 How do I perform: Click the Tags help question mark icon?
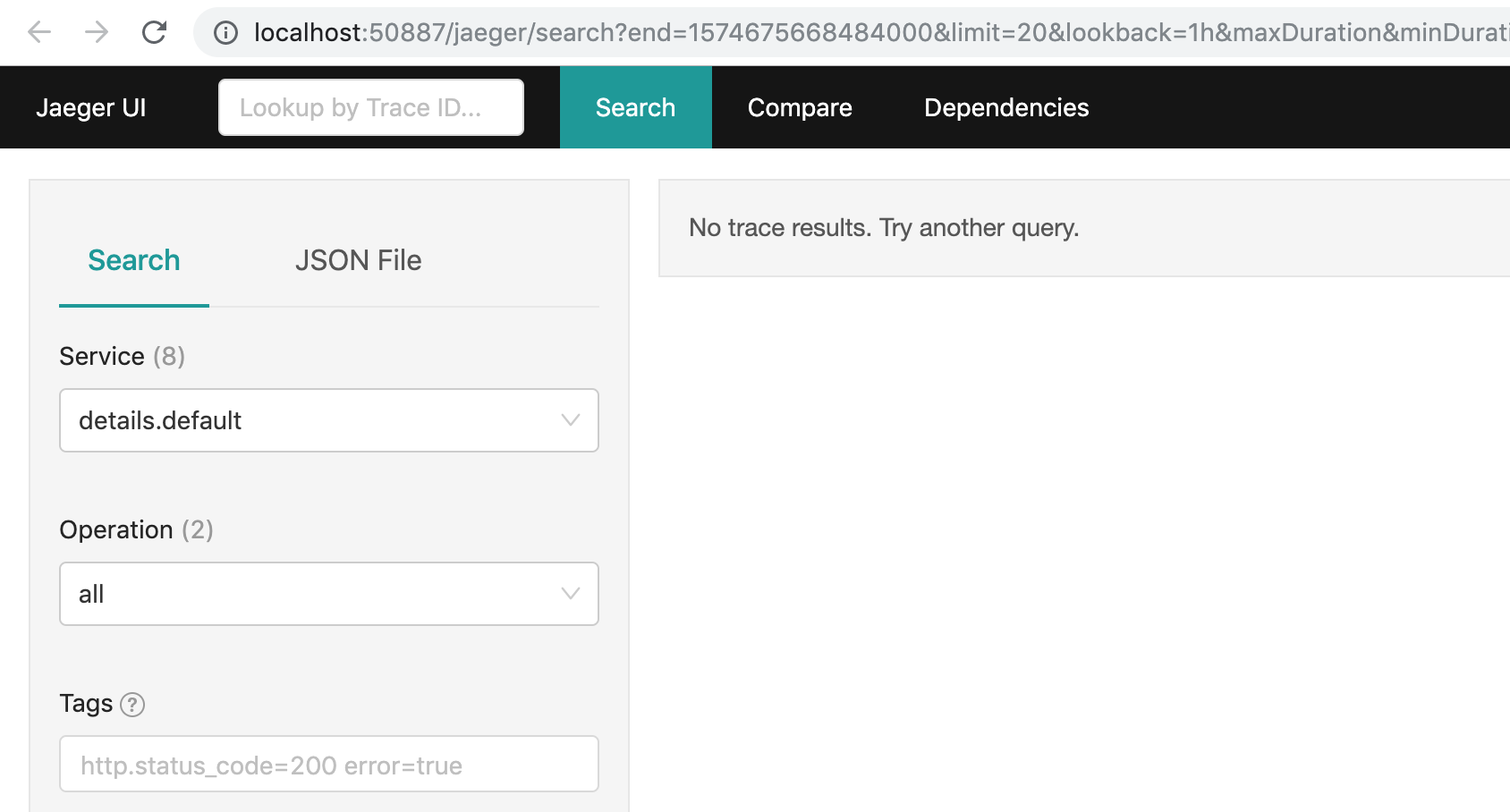[x=132, y=705]
